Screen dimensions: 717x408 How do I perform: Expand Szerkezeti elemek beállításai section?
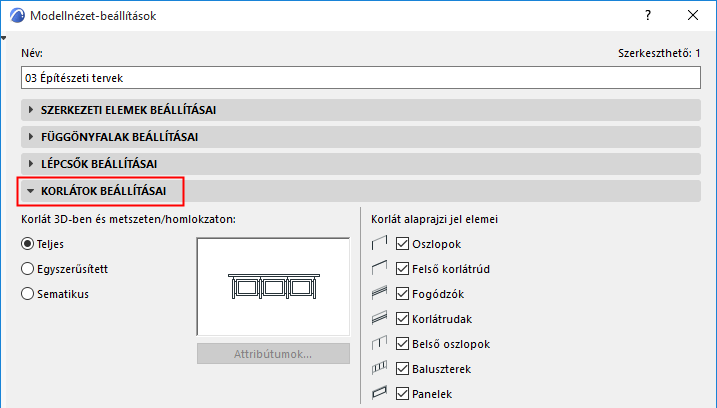[361, 110]
